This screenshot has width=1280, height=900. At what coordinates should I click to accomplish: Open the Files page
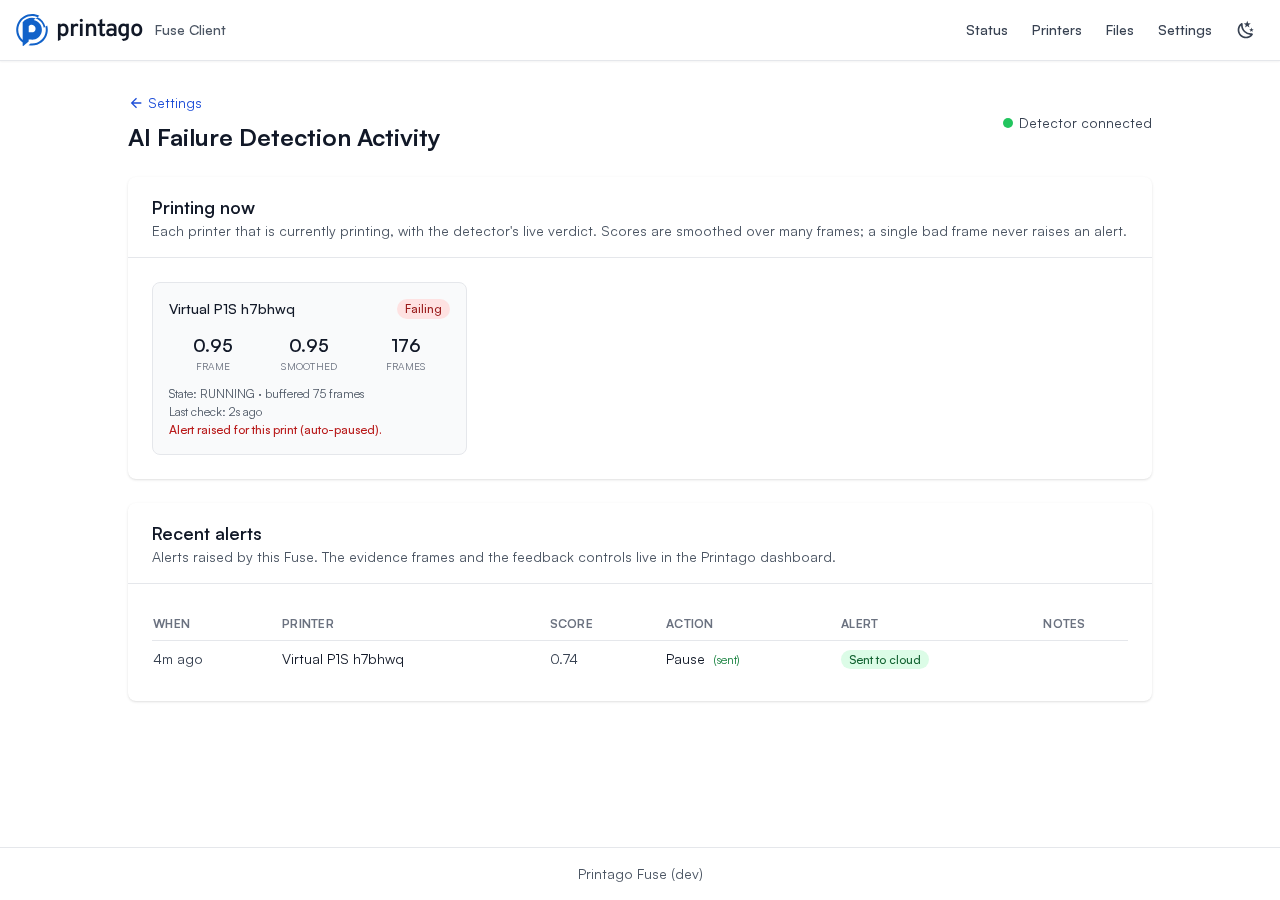[x=1120, y=30]
